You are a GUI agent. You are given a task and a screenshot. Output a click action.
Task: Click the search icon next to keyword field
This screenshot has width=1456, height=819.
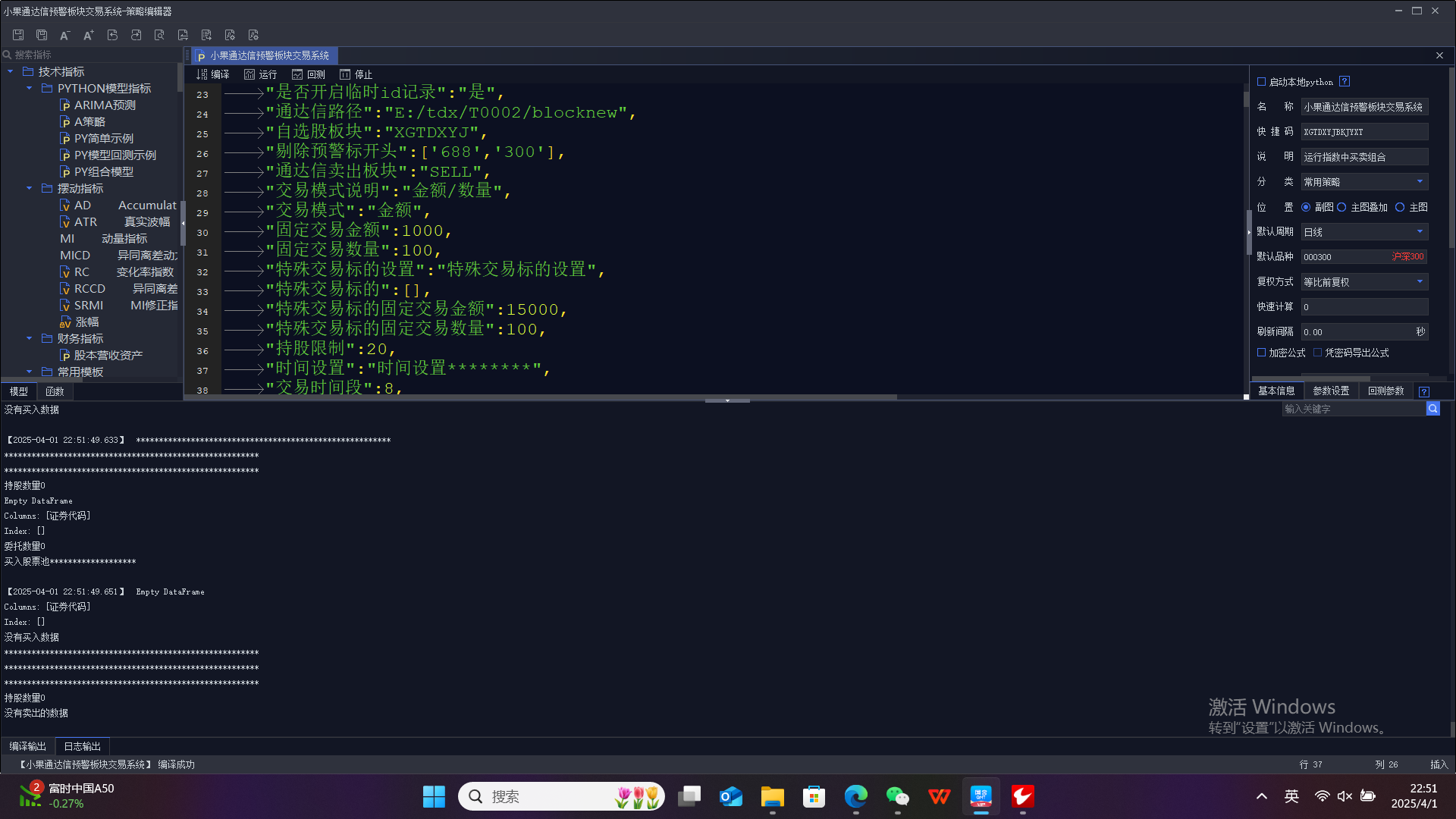click(x=1432, y=409)
